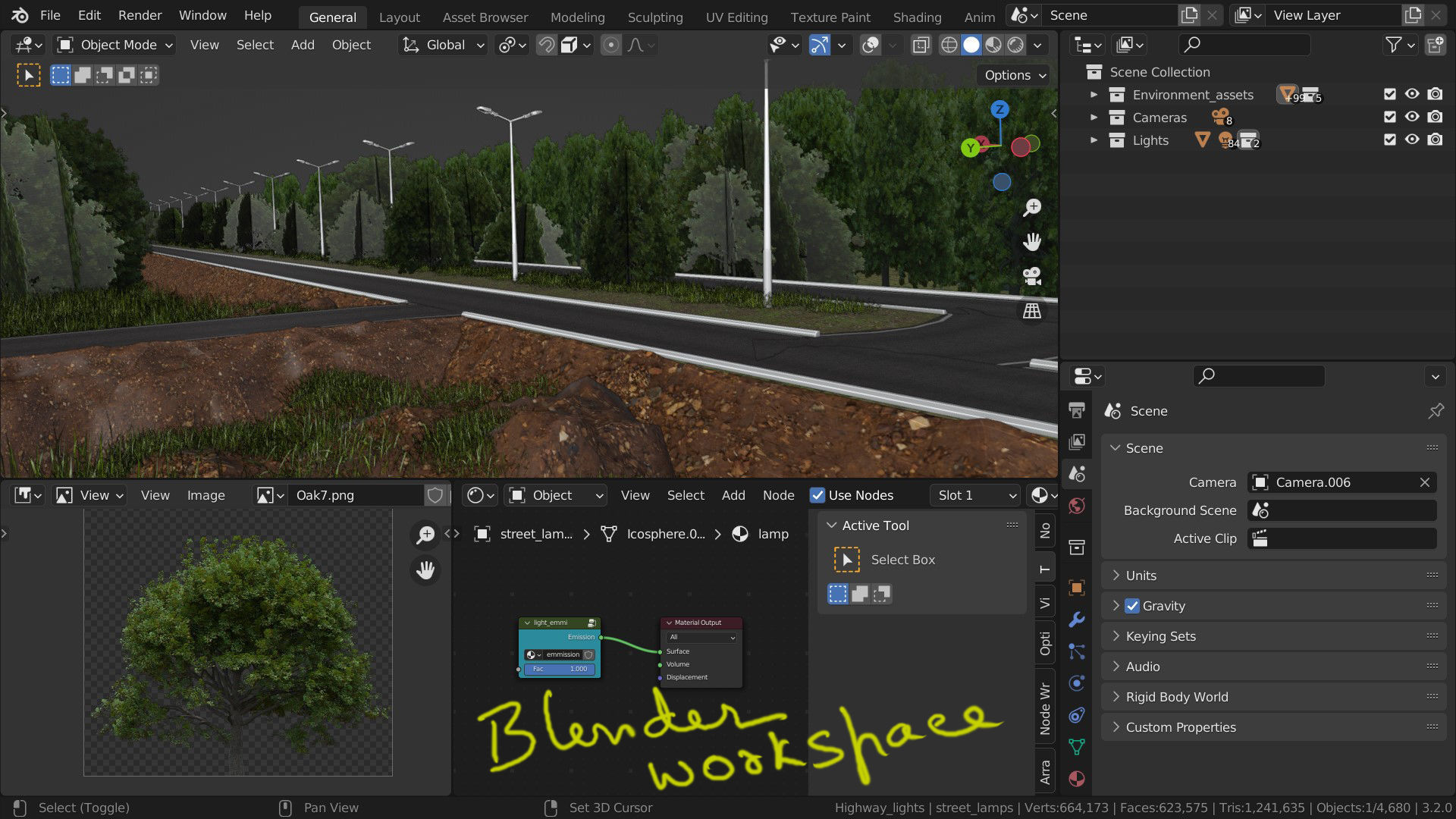Create new collection in outliner

tap(1435, 45)
